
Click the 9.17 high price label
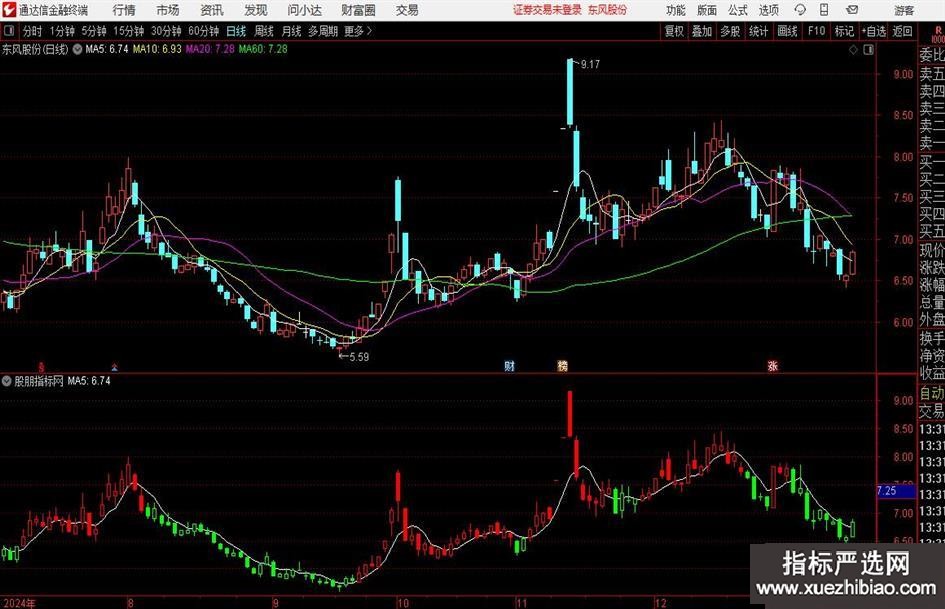[591, 65]
